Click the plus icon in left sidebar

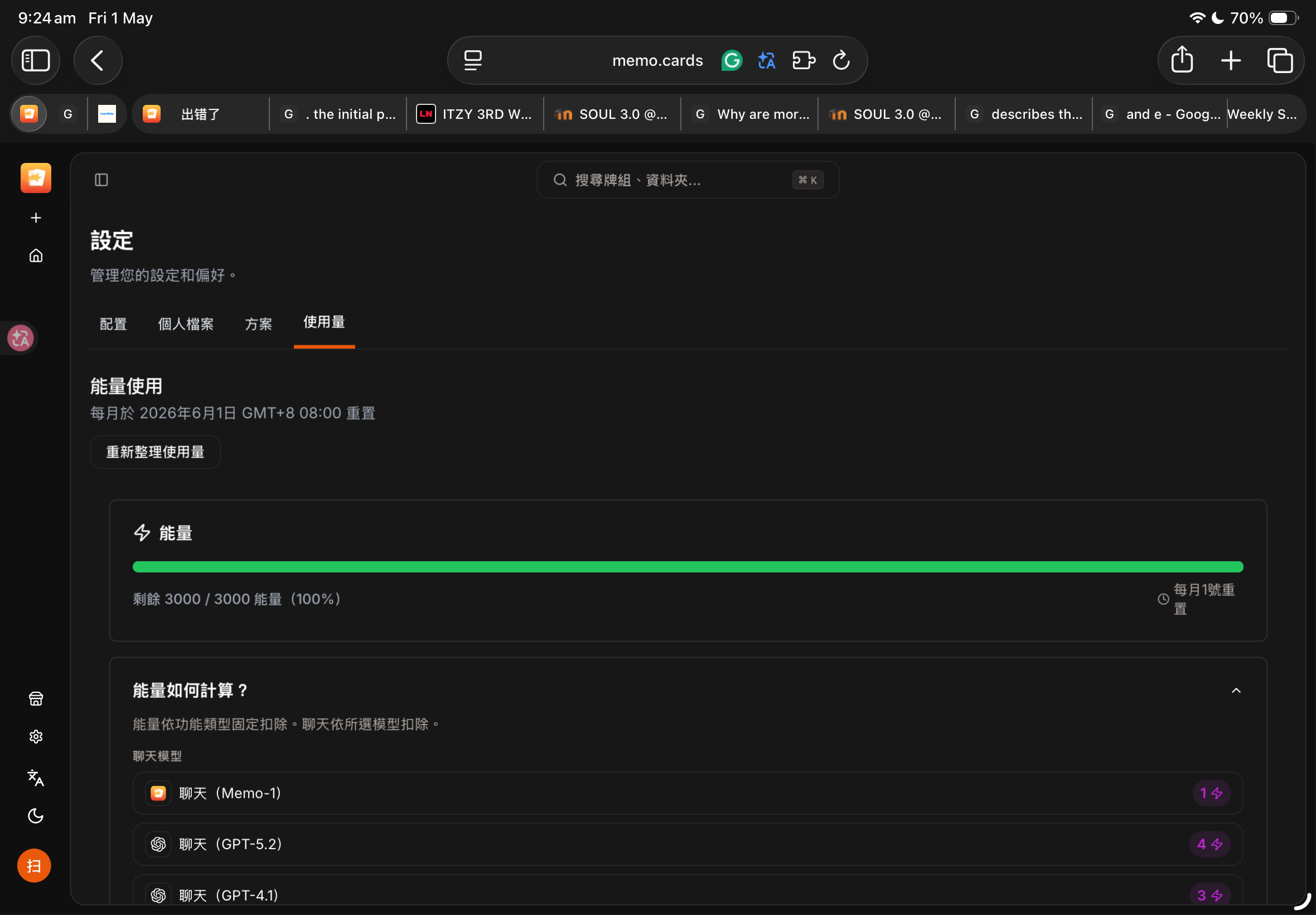pyautogui.click(x=36, y=218)
